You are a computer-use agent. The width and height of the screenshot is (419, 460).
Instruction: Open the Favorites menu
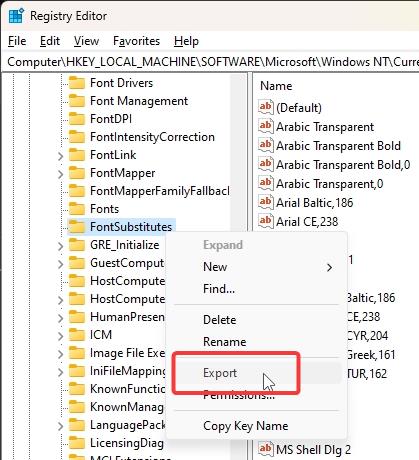pyautogui.click(x=137, y=41)
